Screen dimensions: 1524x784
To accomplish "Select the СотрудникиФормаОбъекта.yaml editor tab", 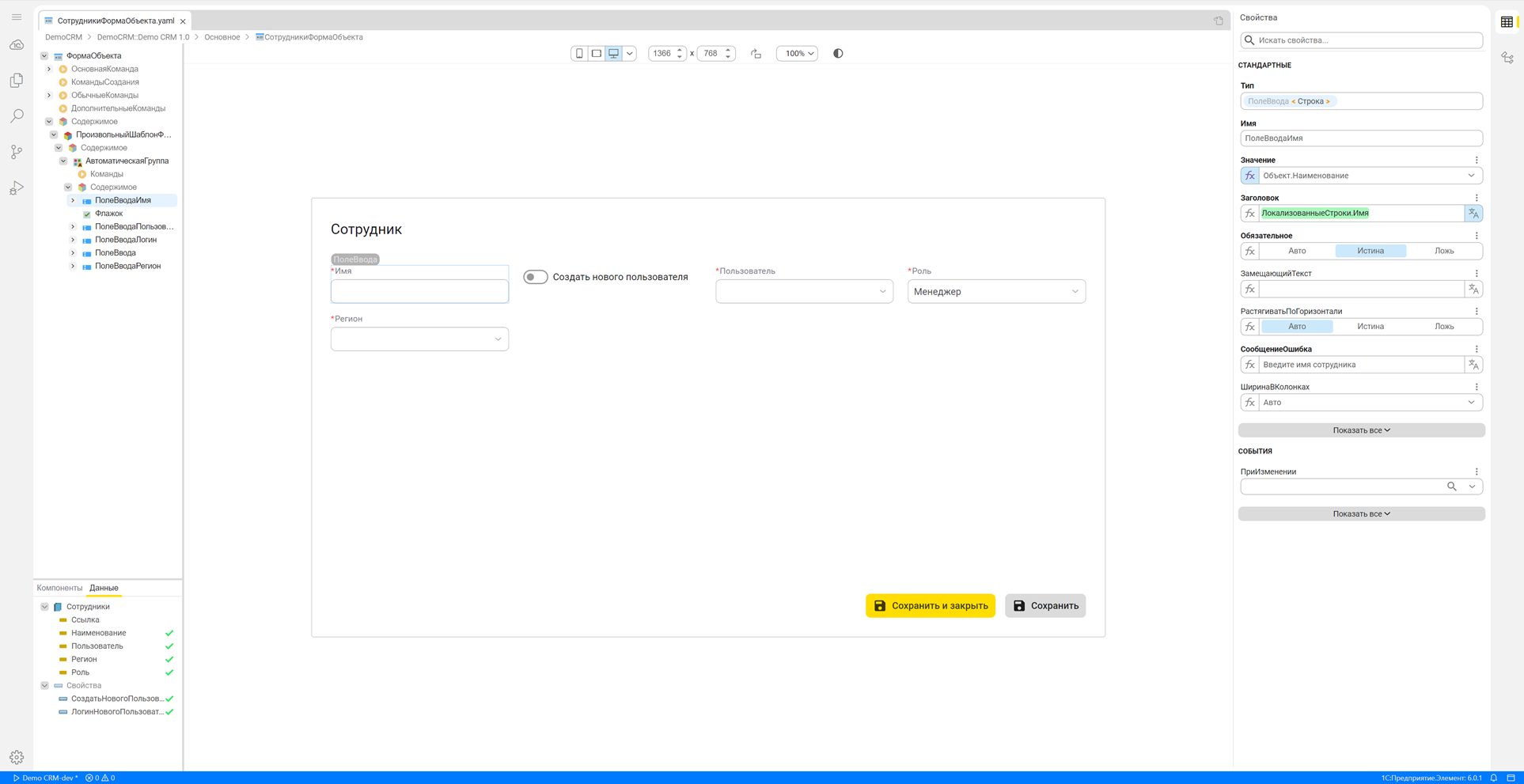I will point(116,21).
